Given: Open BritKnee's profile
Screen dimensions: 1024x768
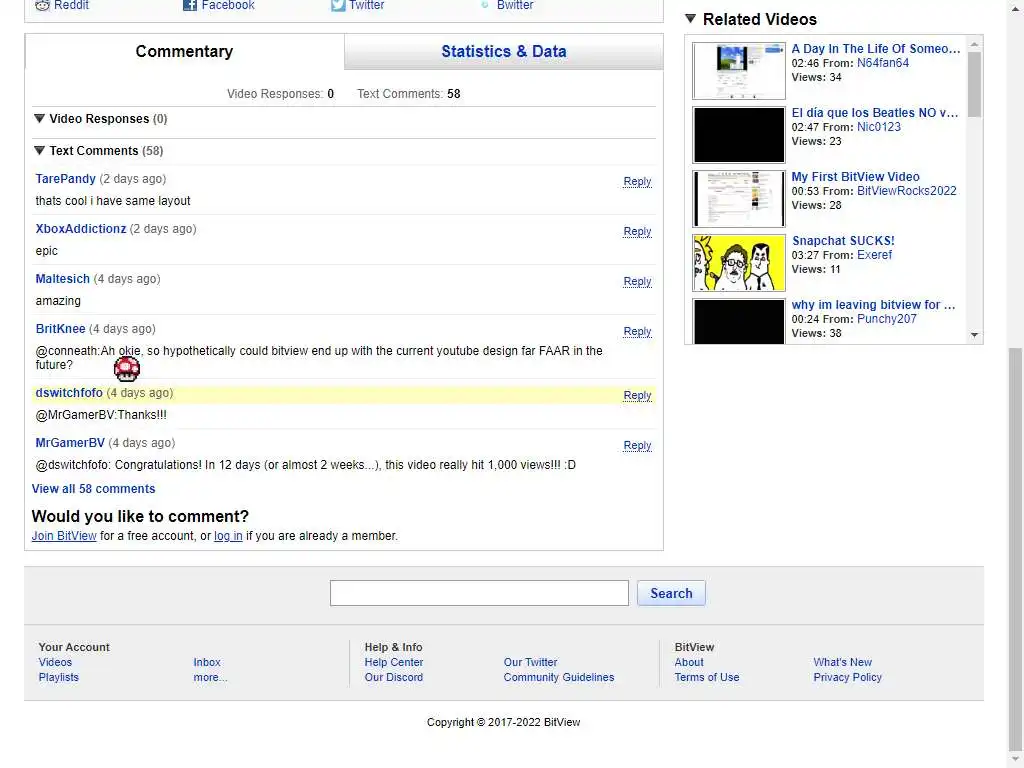Looking at the screenshot, I should point(60,329).
